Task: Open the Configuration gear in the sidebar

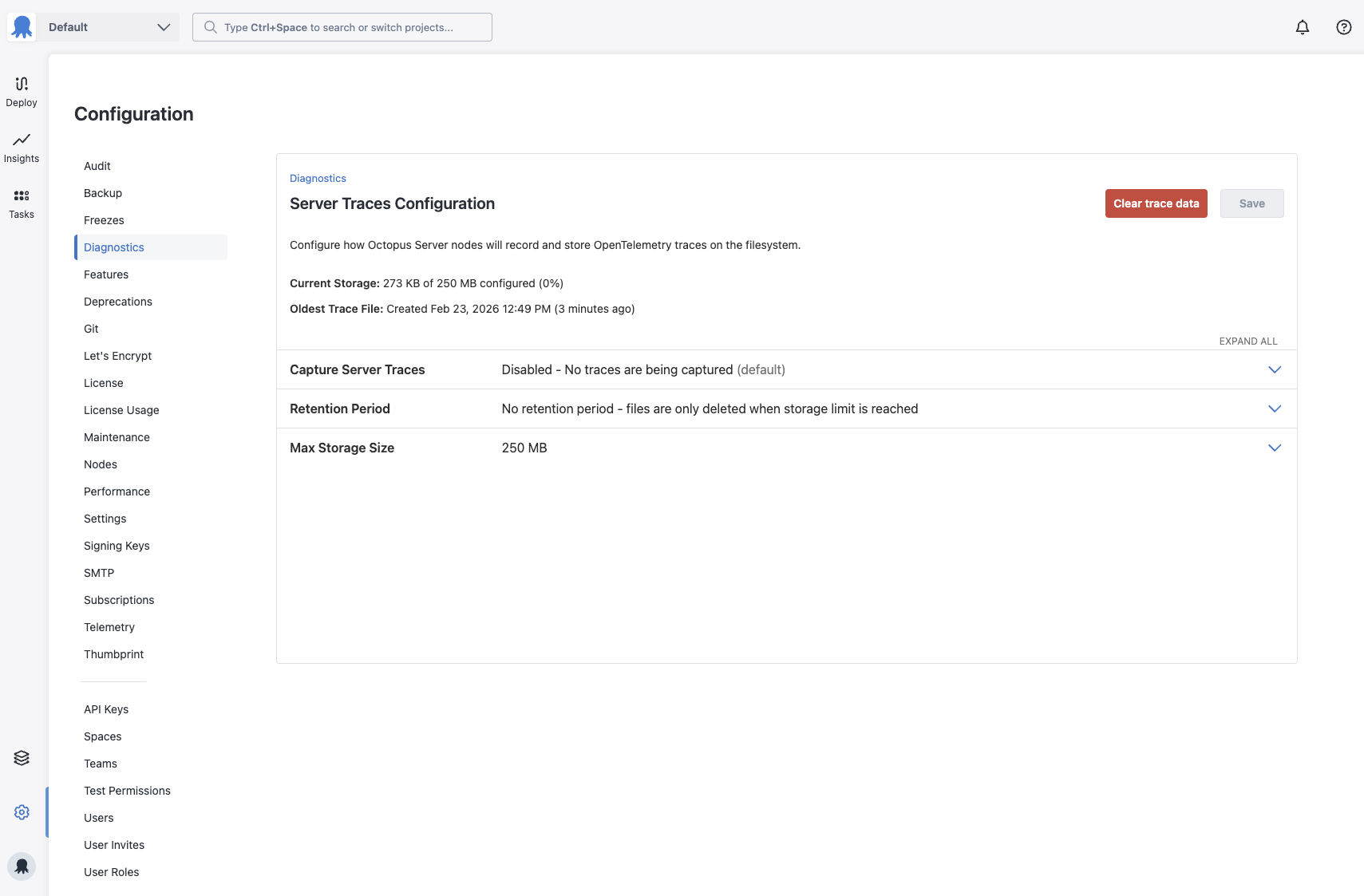Action: [22, 811]
